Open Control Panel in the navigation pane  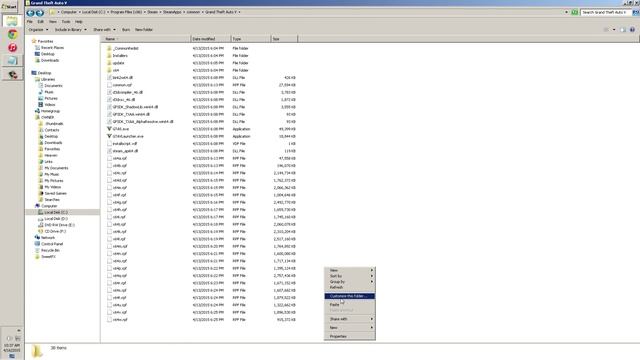(x=49, y=244)
